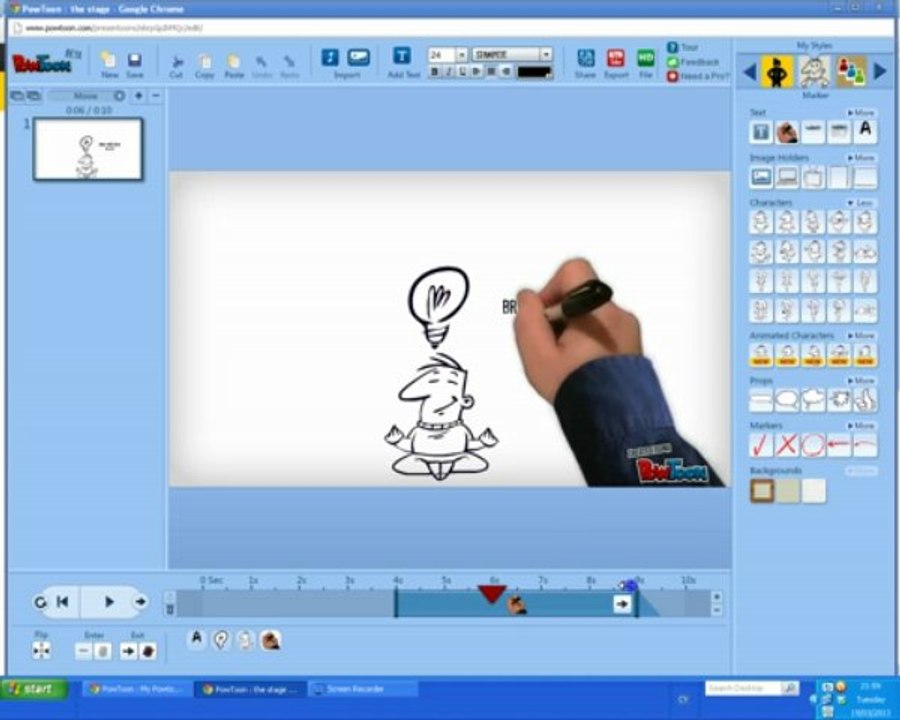
Task: Open the Feedback link
Action: click(x=693, y=62)
